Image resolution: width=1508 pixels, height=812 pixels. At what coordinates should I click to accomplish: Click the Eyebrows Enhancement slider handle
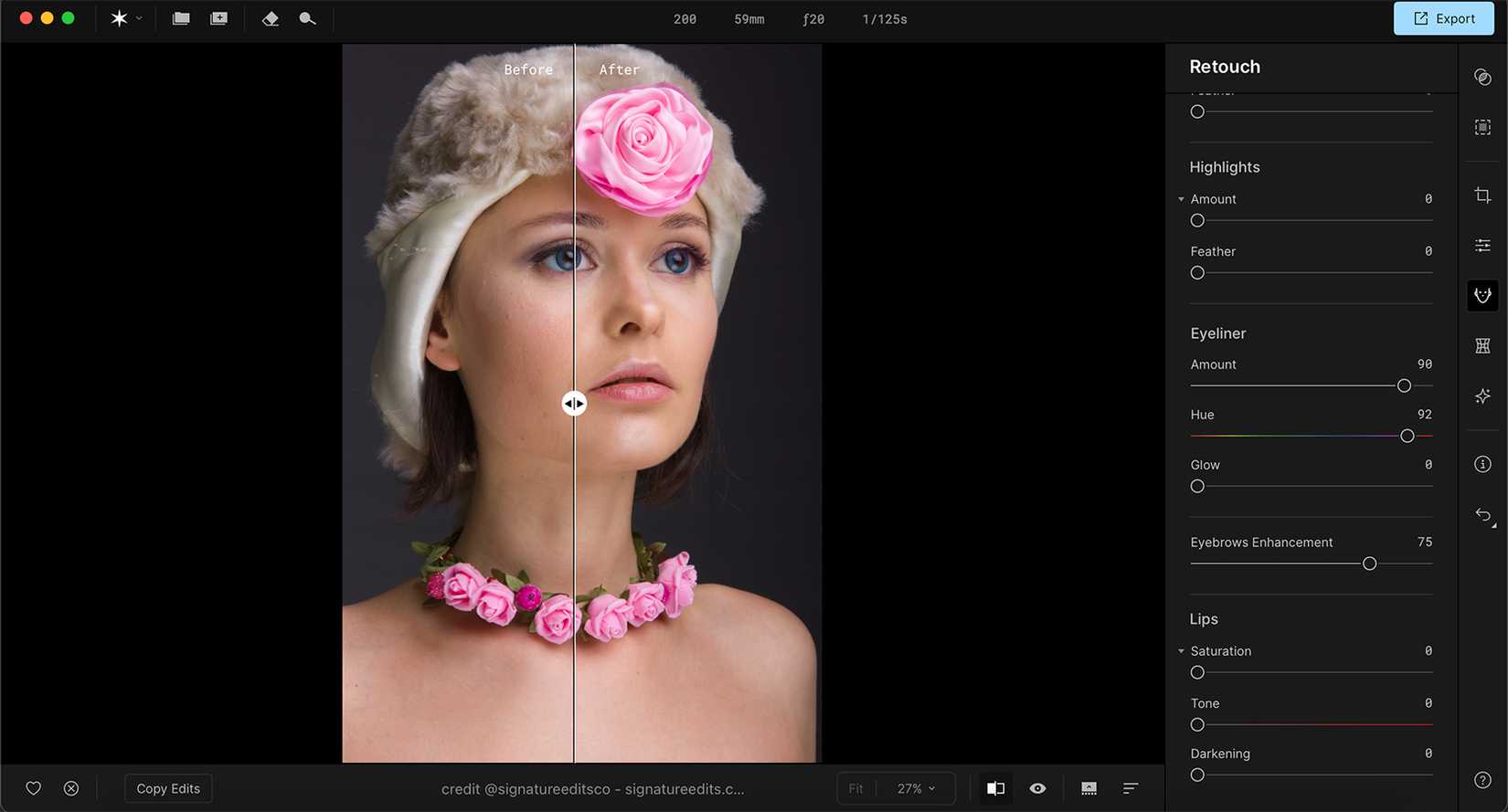(x=1369, y=564)
